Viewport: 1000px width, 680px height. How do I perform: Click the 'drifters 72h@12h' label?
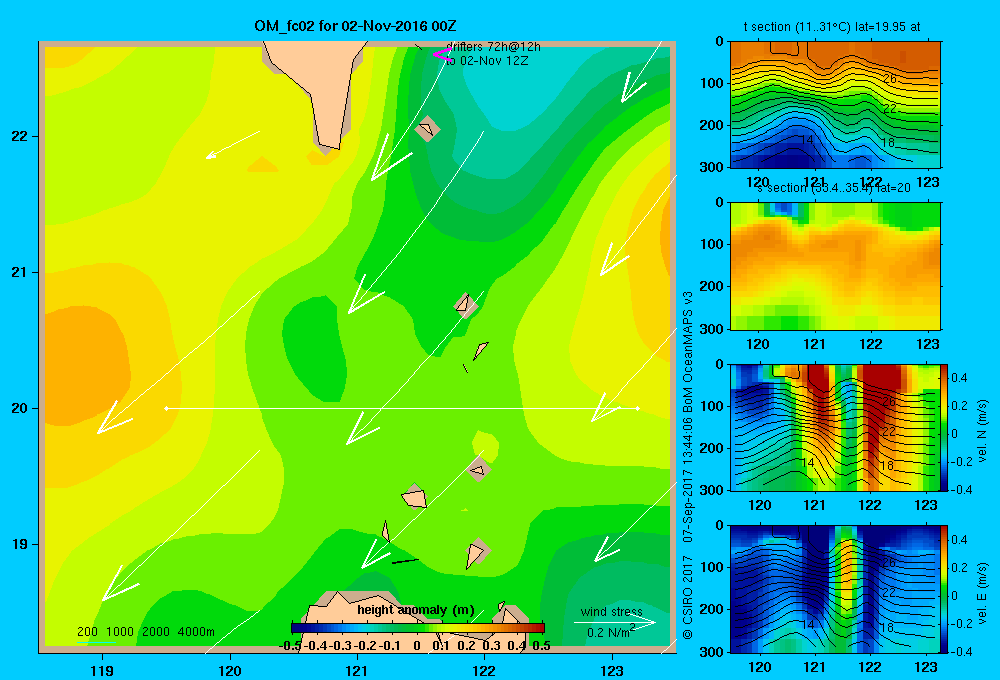coord(494,47)
